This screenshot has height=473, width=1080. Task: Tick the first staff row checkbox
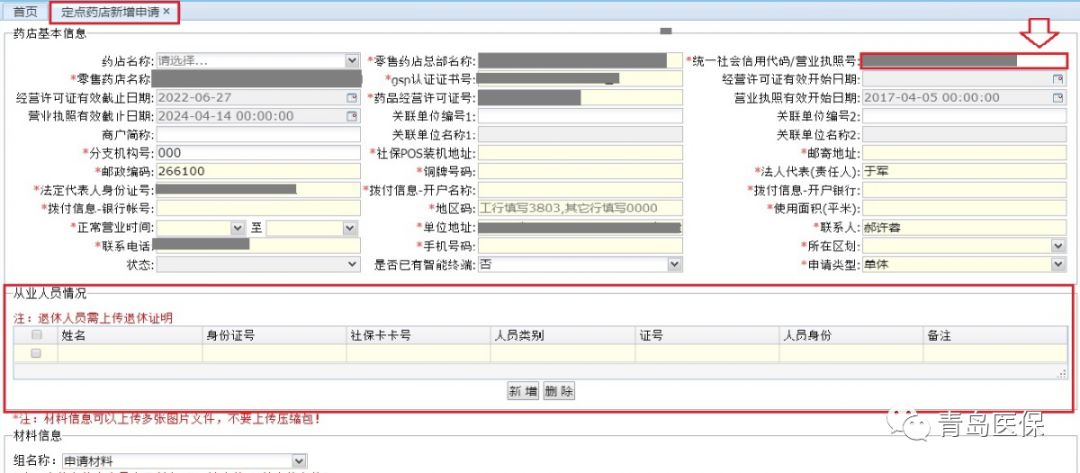(37, 354)
